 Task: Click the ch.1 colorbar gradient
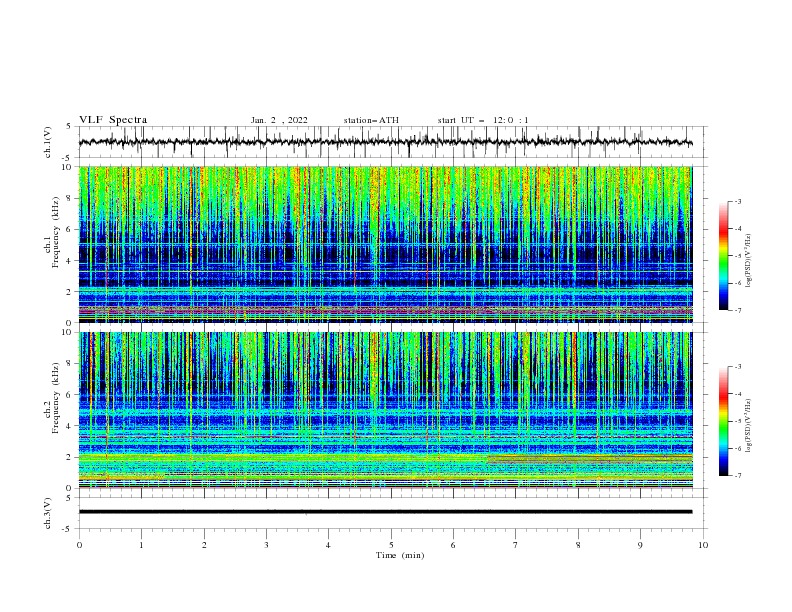pyautogui.click(x=724, y=256)
